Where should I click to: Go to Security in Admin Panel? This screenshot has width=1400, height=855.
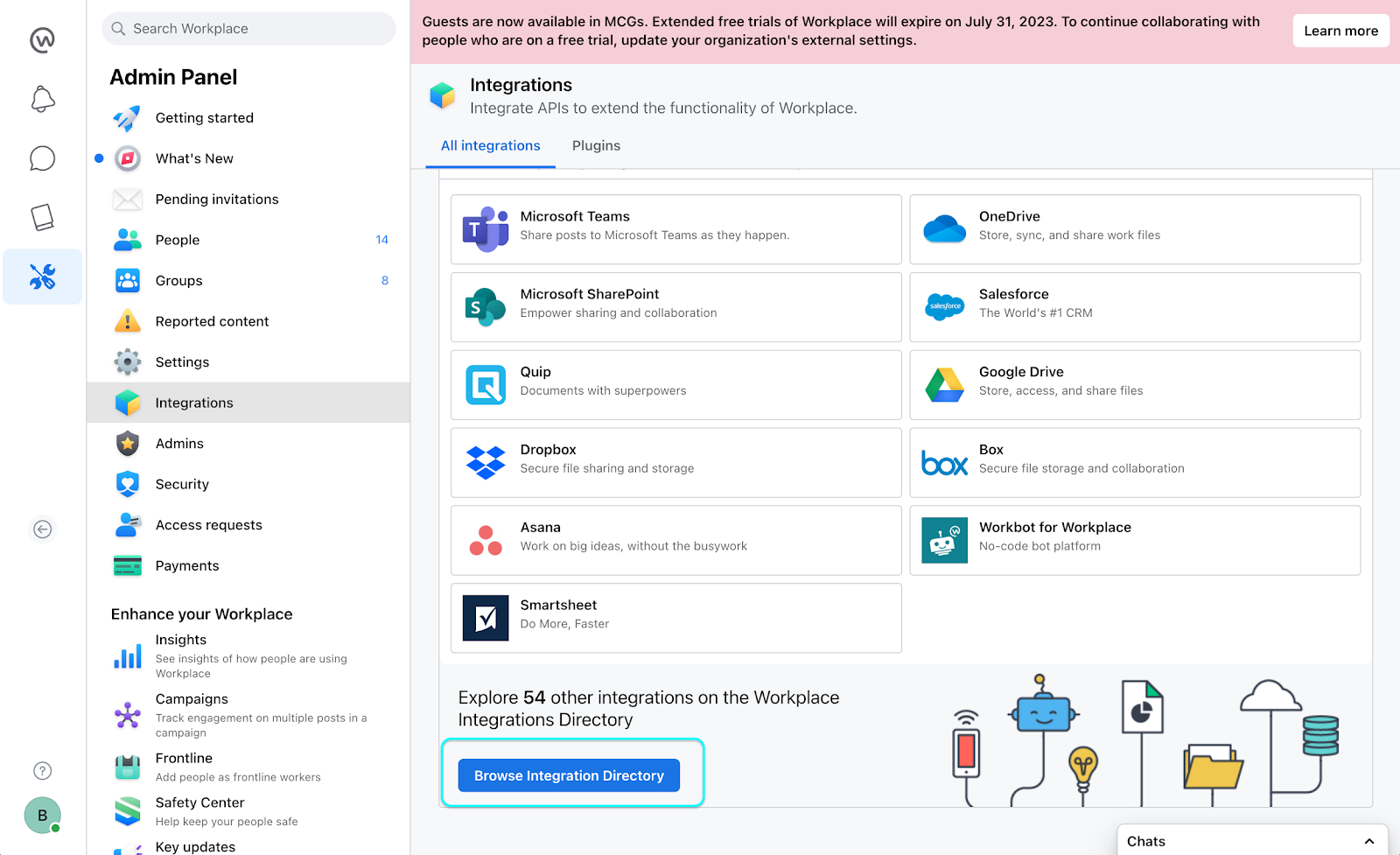[182, 484]
